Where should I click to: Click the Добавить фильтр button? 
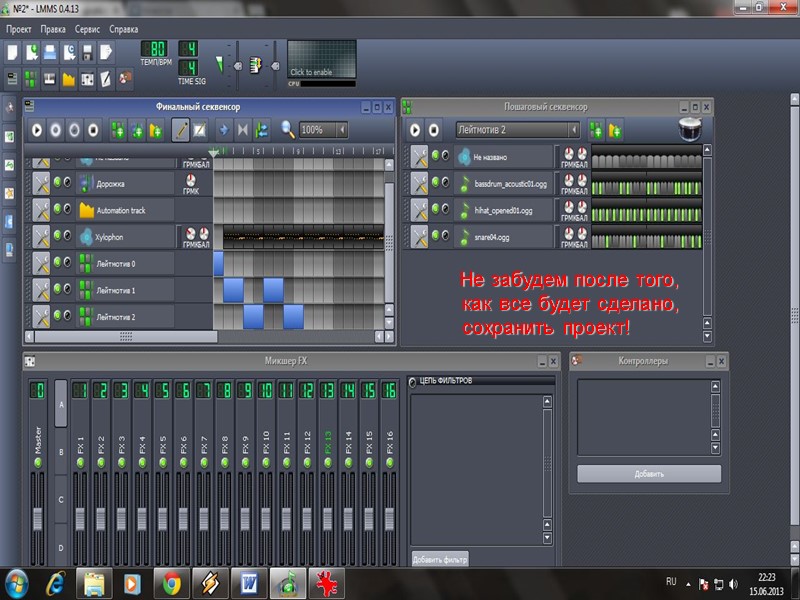click(439, 560)
